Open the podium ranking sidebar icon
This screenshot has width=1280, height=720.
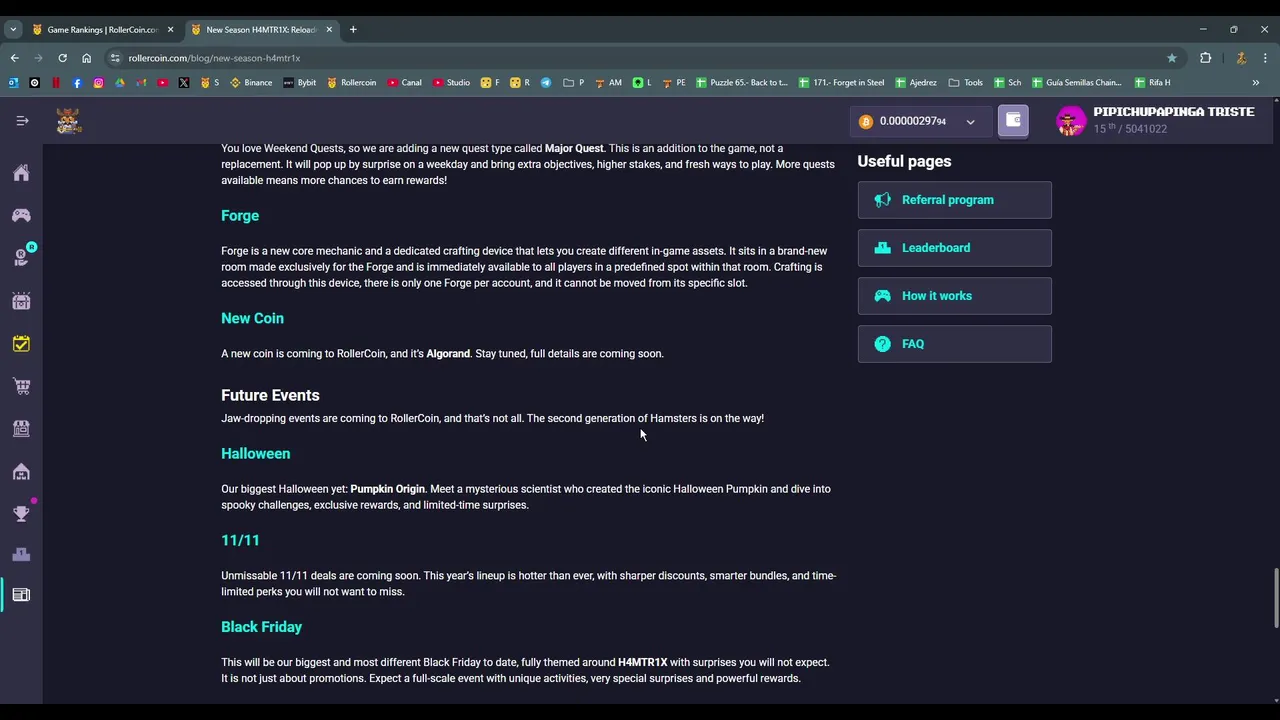(x=21, y=554)
